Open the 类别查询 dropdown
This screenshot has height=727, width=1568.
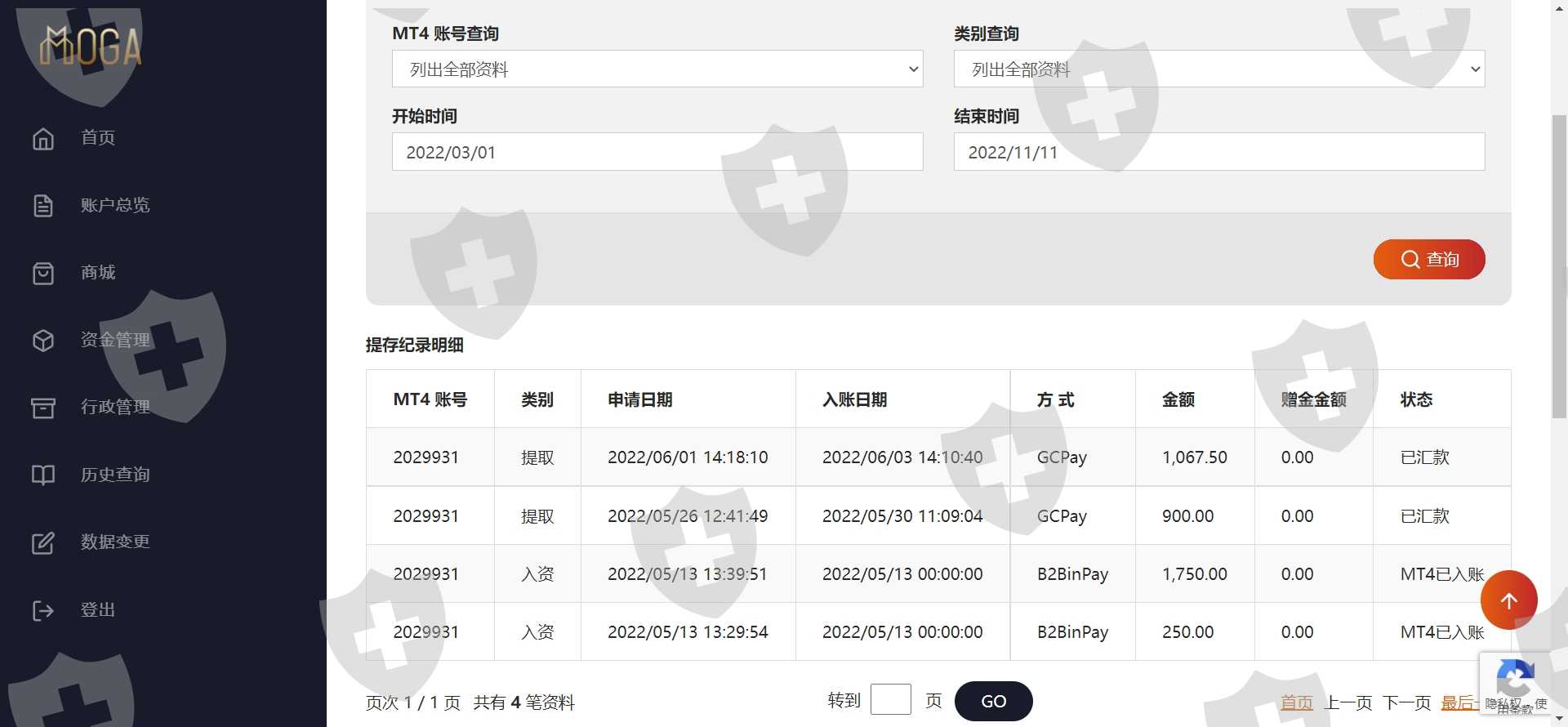[1218, 69]
